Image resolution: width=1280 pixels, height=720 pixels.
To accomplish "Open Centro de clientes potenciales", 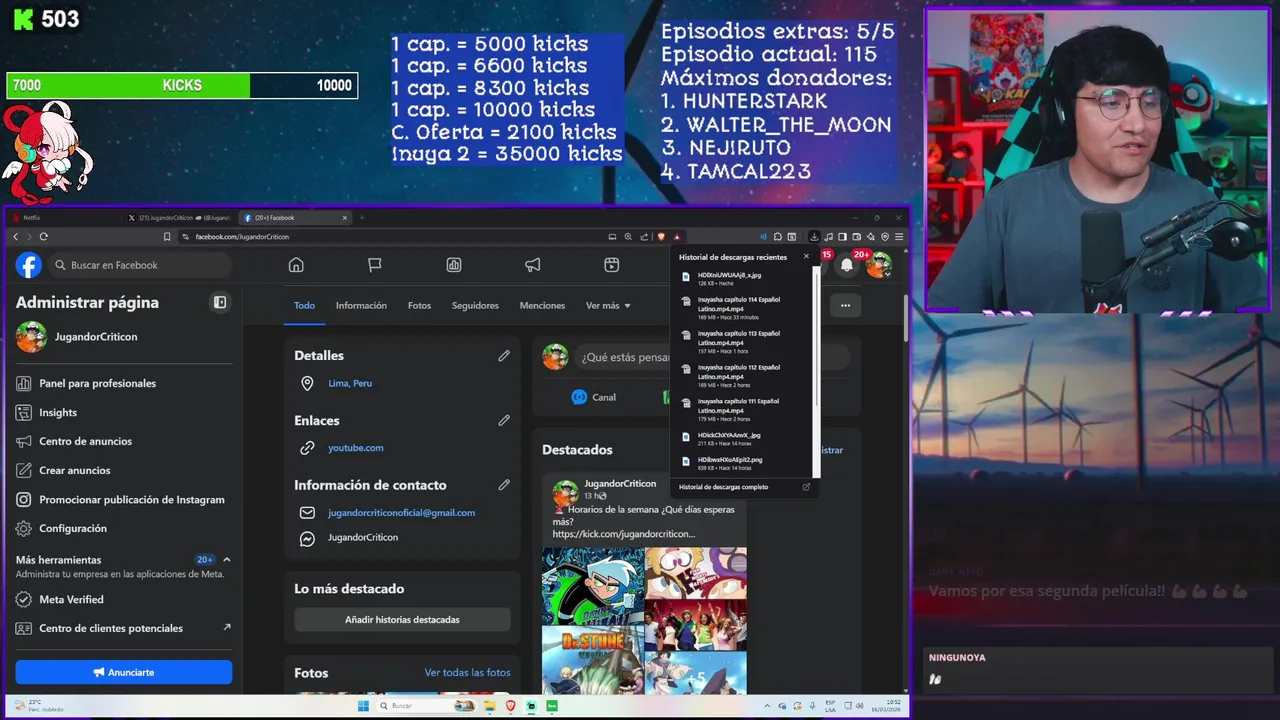I will (x=124, y=628).
